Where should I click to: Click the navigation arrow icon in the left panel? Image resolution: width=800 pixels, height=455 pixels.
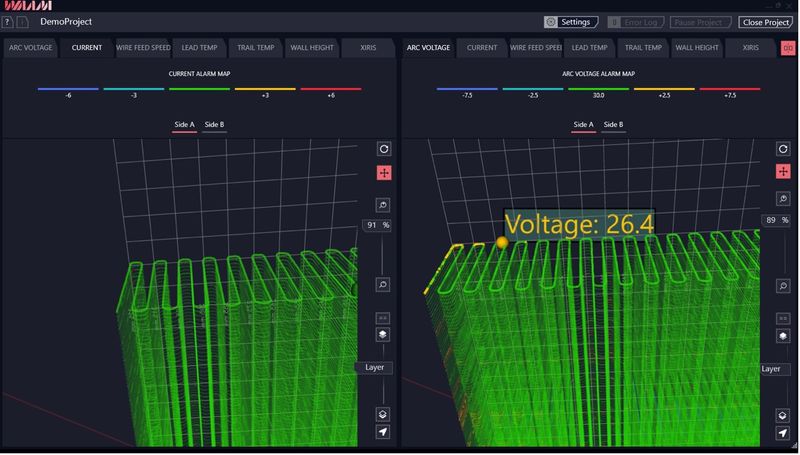pos(383,432)
